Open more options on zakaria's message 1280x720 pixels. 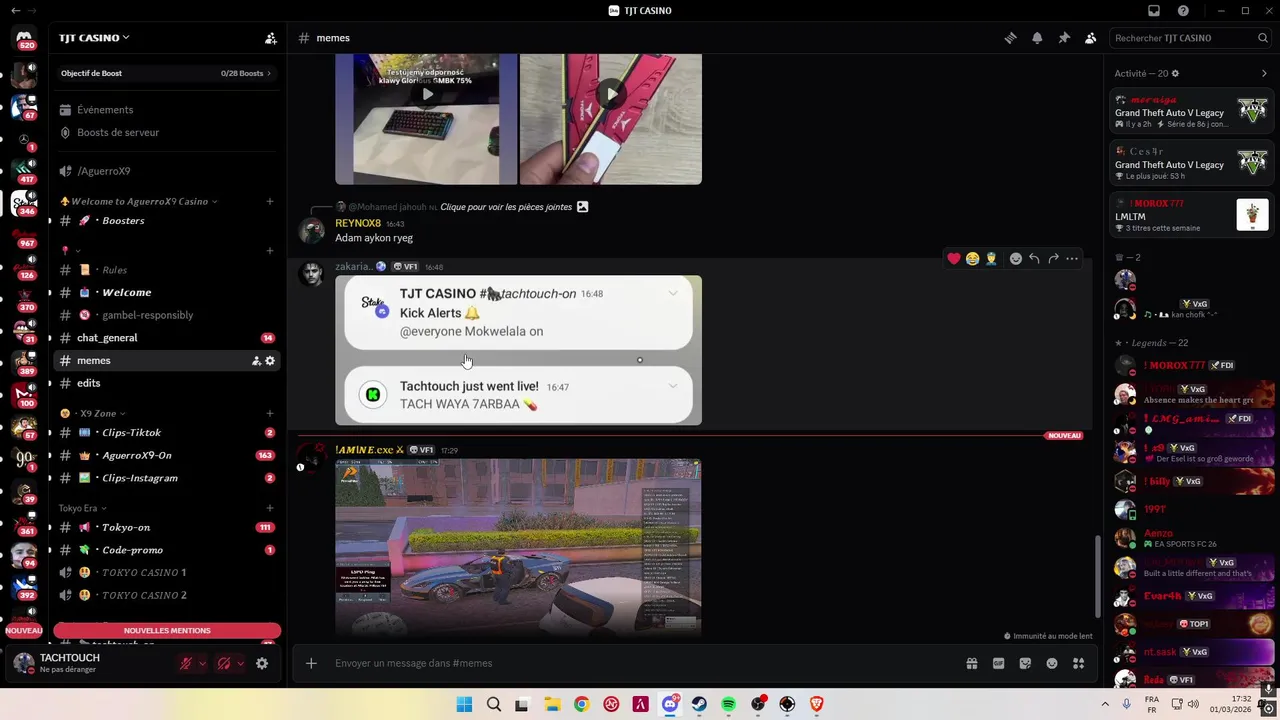pyautogui.click(x=1072, y=259)
